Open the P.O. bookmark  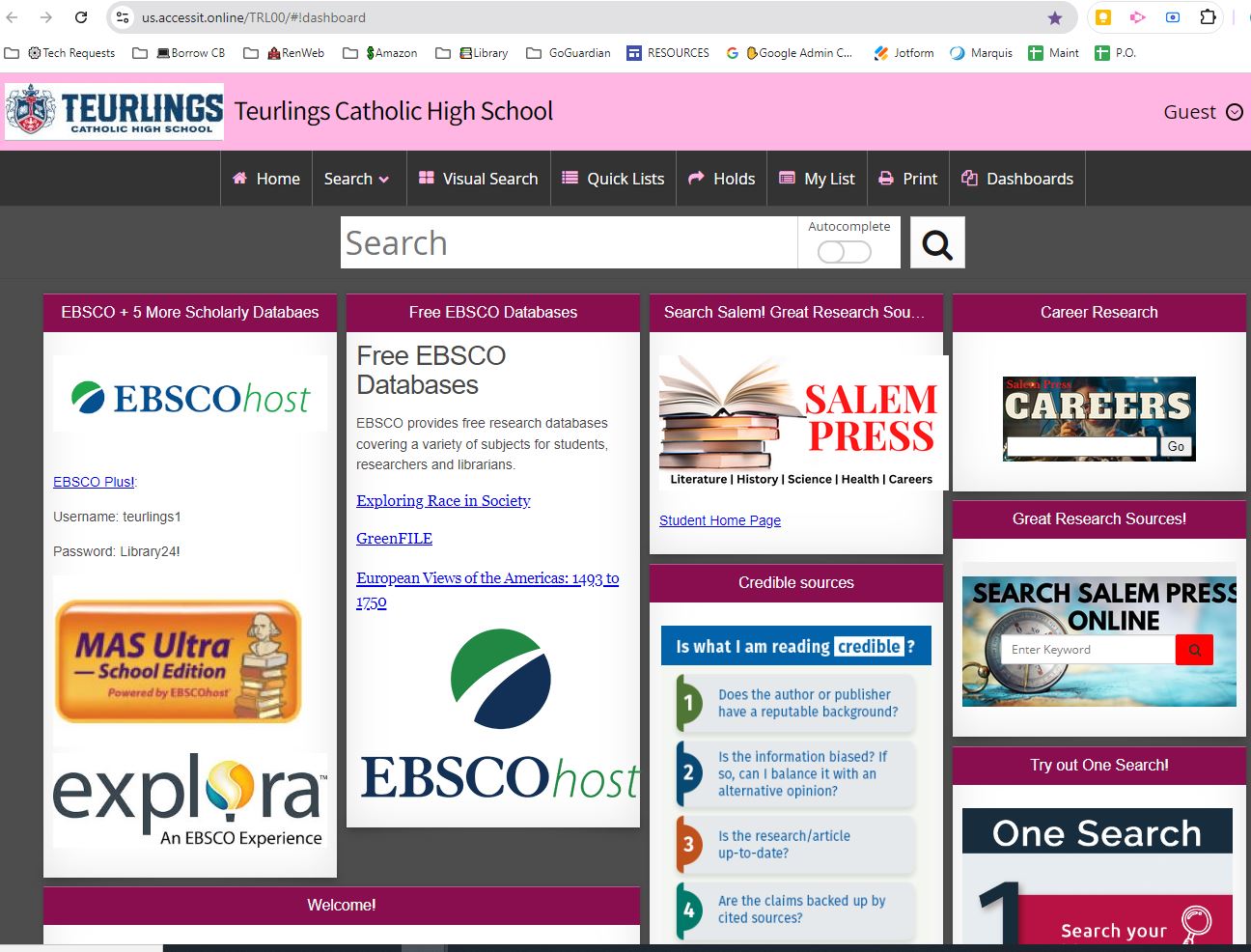[1115, 53]
